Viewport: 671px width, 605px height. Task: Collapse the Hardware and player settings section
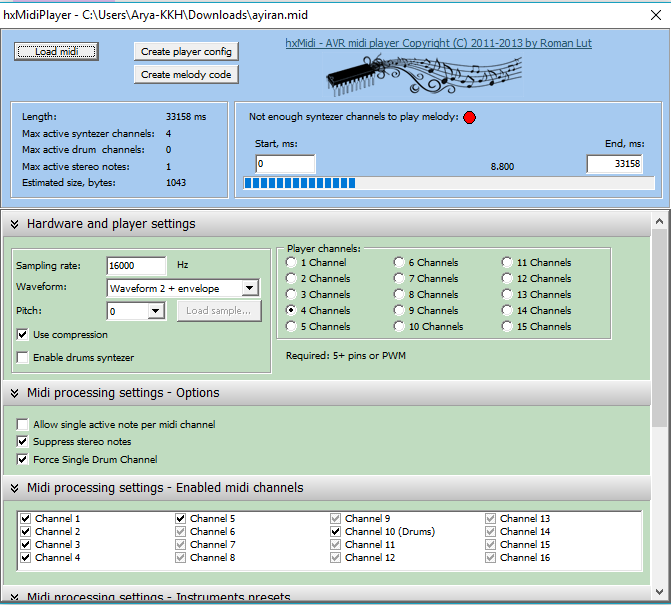pos(15,224)
